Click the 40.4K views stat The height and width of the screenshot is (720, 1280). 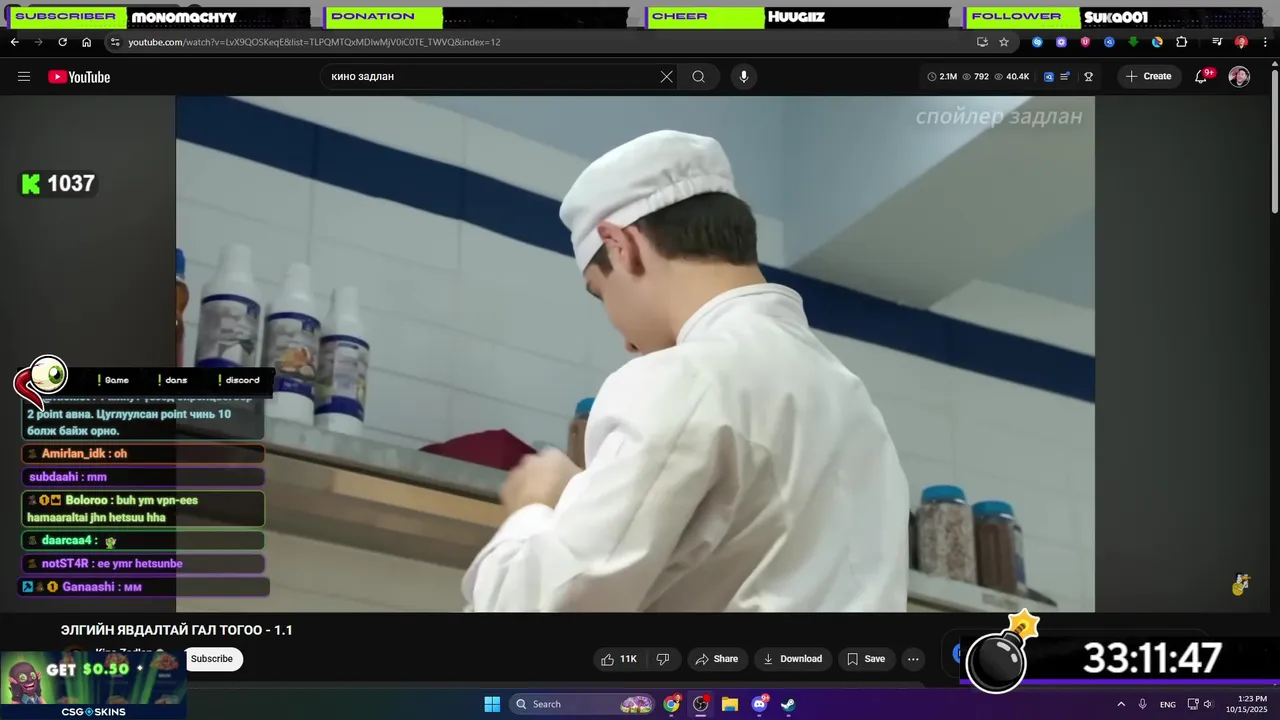click(x=1012, y=77)
